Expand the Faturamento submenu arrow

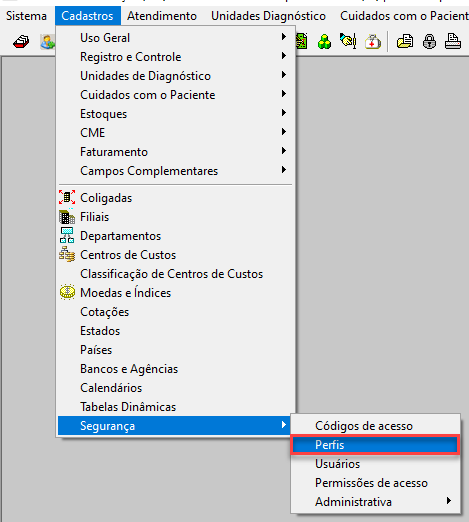tap(284, 151)
